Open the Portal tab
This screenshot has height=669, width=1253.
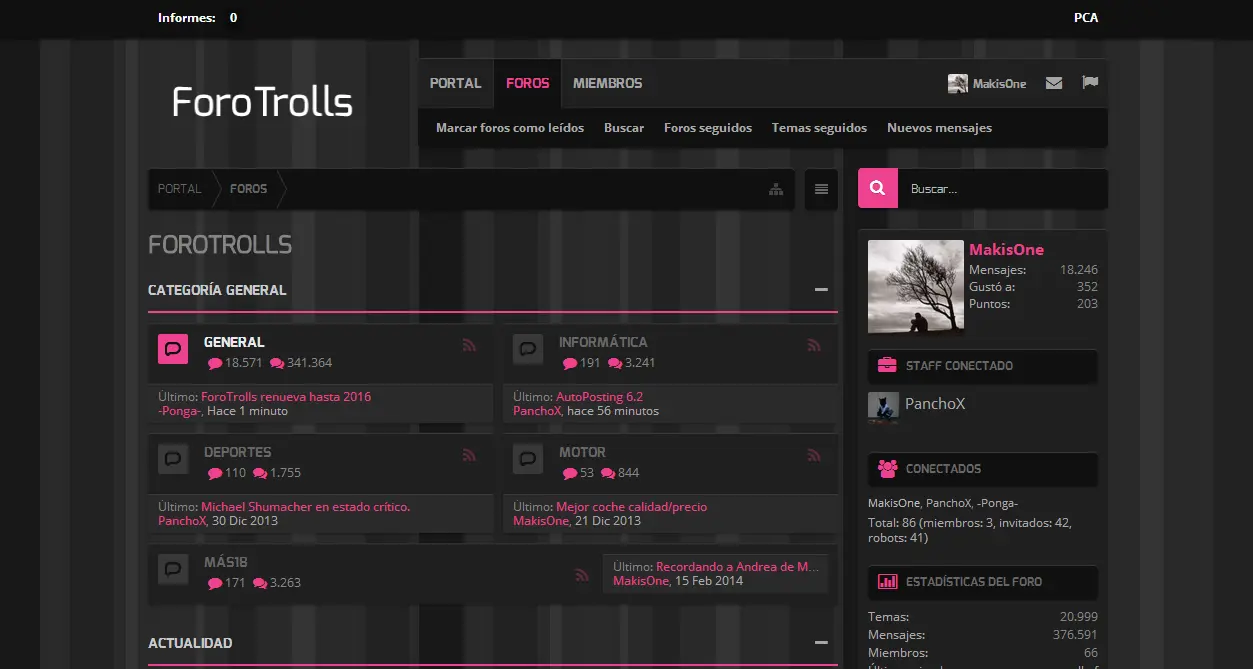click(x=456, y=84)
